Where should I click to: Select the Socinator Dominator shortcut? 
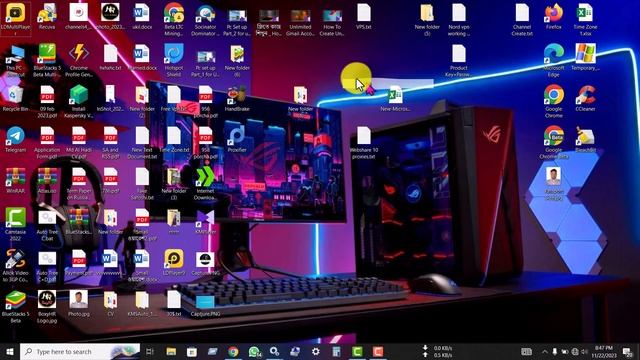[x=205, y=20]
